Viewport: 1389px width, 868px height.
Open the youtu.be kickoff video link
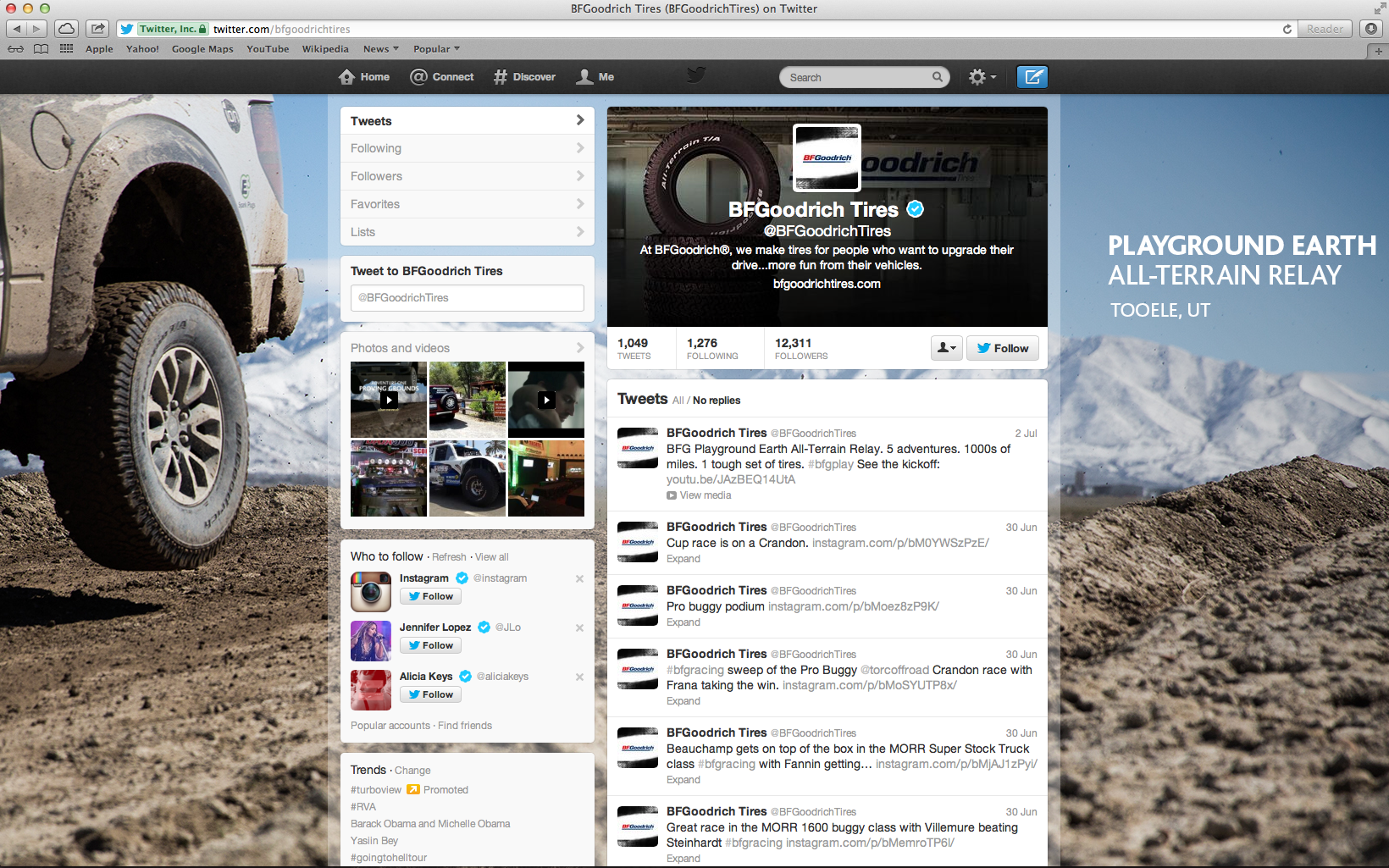click(731, 479)
